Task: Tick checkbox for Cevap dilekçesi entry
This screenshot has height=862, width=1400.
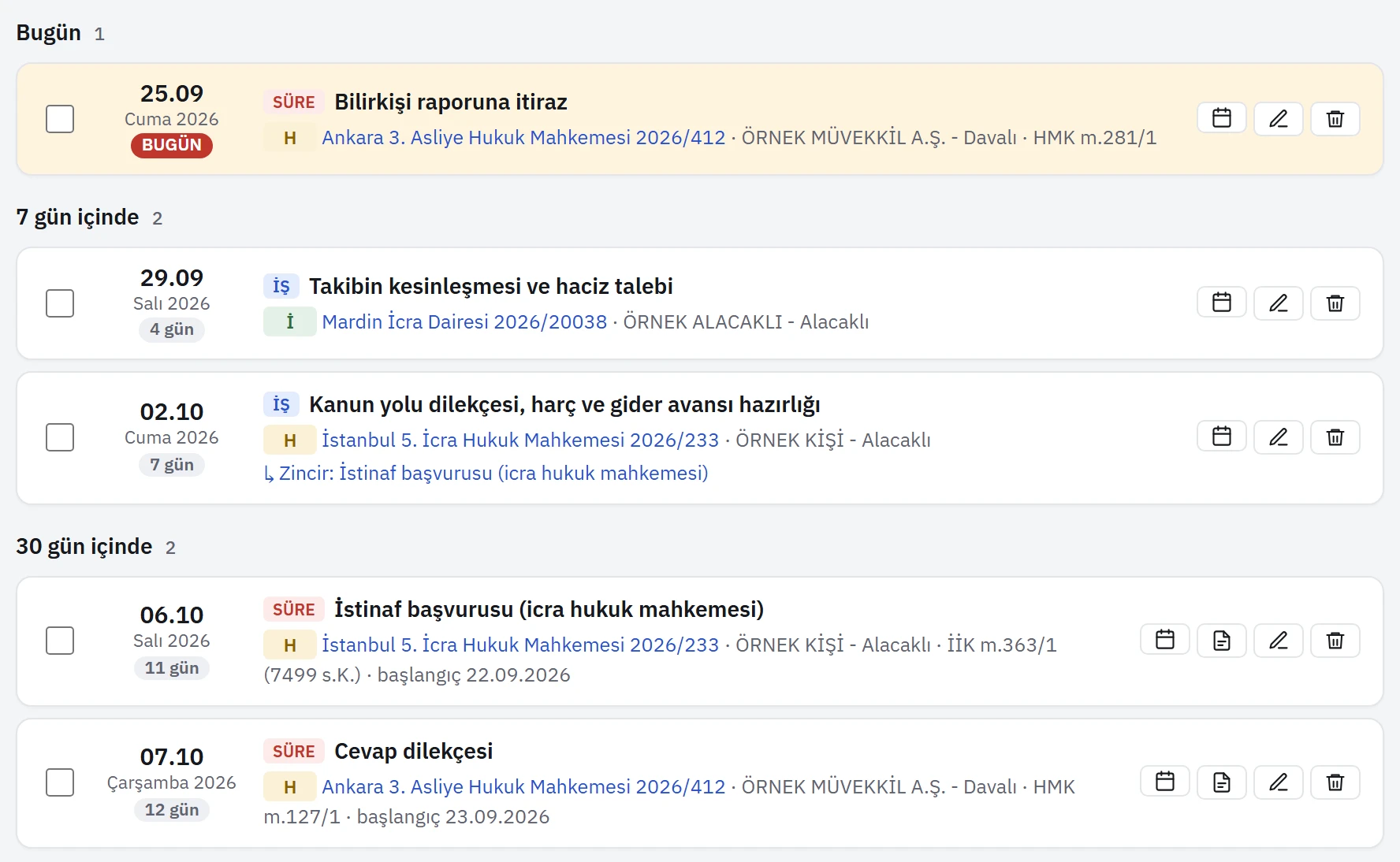Action: click(60, 782)
